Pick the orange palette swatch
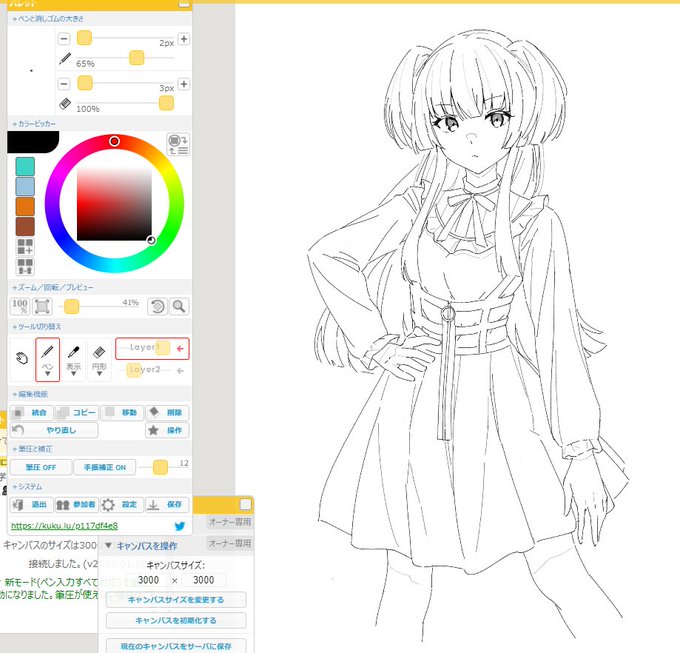 click(x=25, y=206)
